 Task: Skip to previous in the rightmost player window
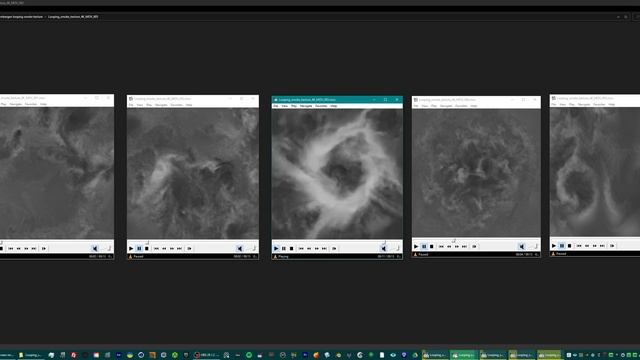pyautogui.click(x=579, y=246)
